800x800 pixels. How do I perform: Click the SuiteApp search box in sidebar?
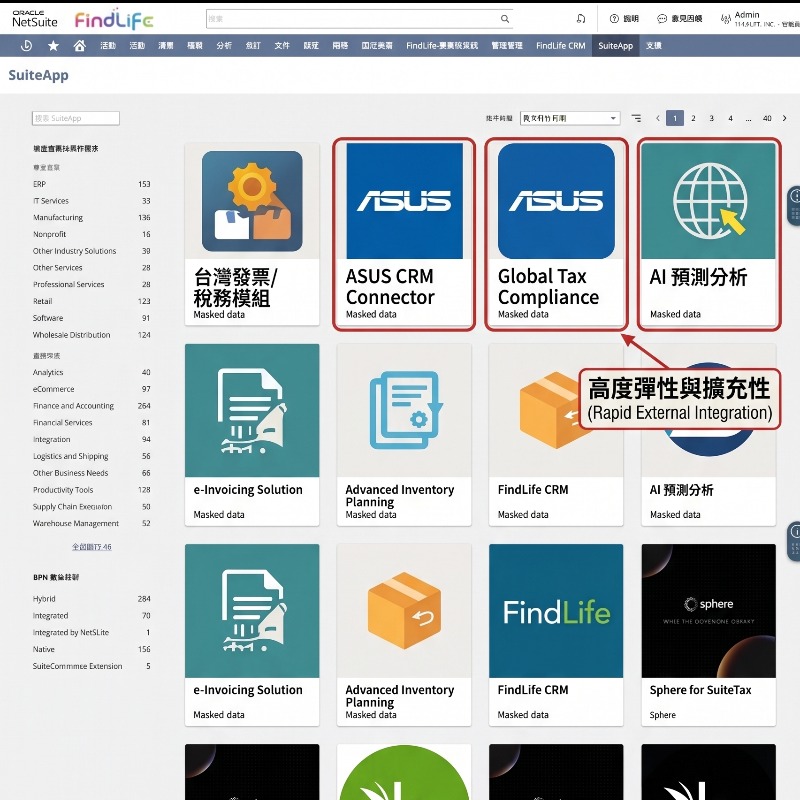[x=76, y=118]
